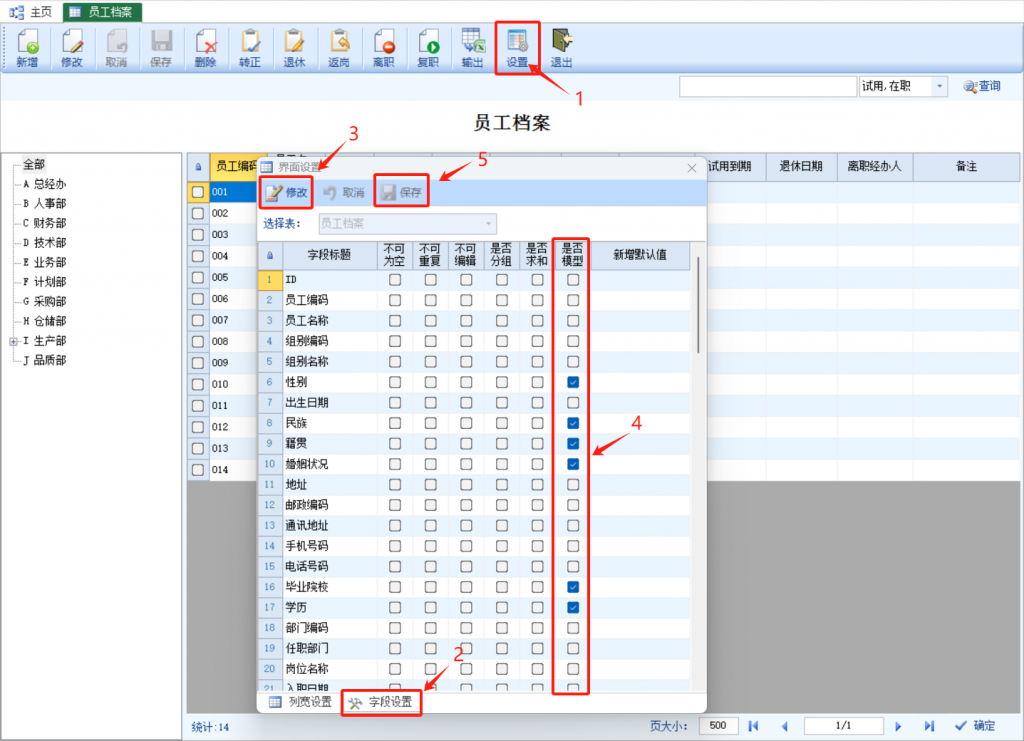Image resolution: width=1024 pixels, height=741 pixels.
Task: Switch to the 列宽设置 tab
Action: [x=300, y=703]
